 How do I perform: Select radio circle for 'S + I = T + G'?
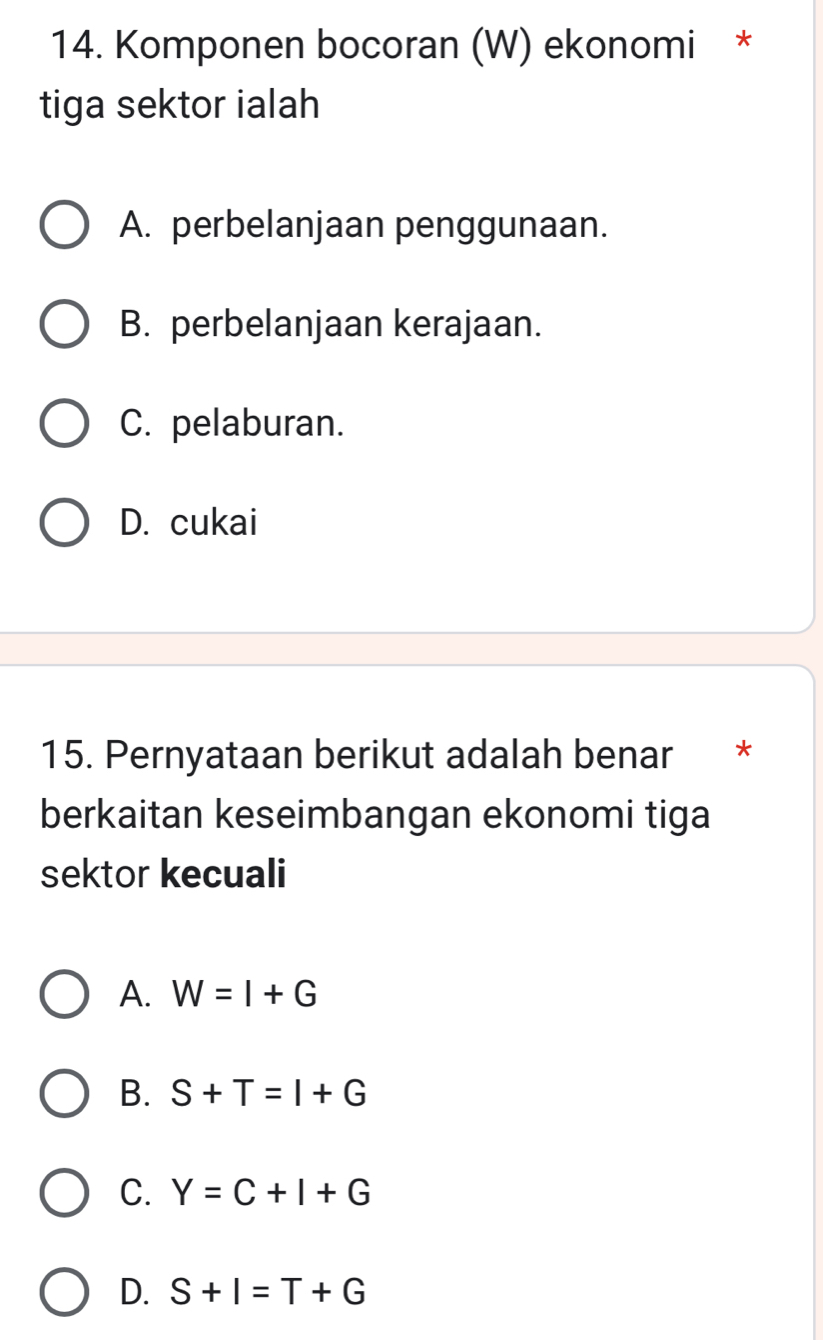click(64, 1293)
